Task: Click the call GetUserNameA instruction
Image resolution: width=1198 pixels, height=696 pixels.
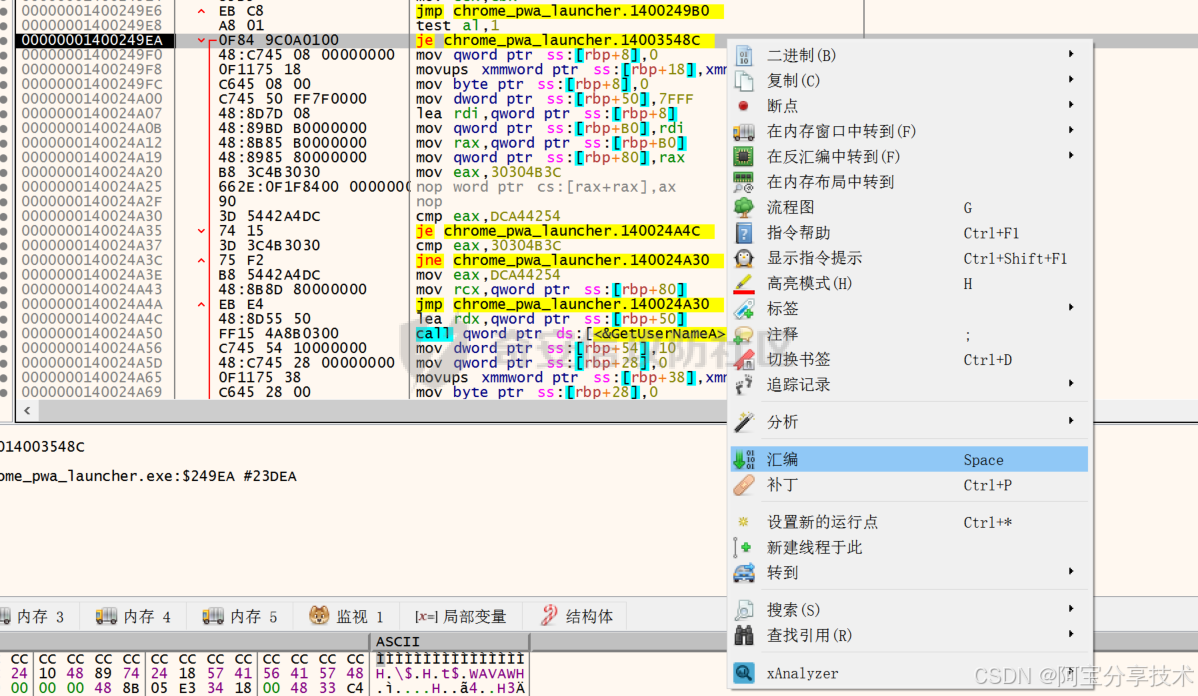Action: (570, 333)
